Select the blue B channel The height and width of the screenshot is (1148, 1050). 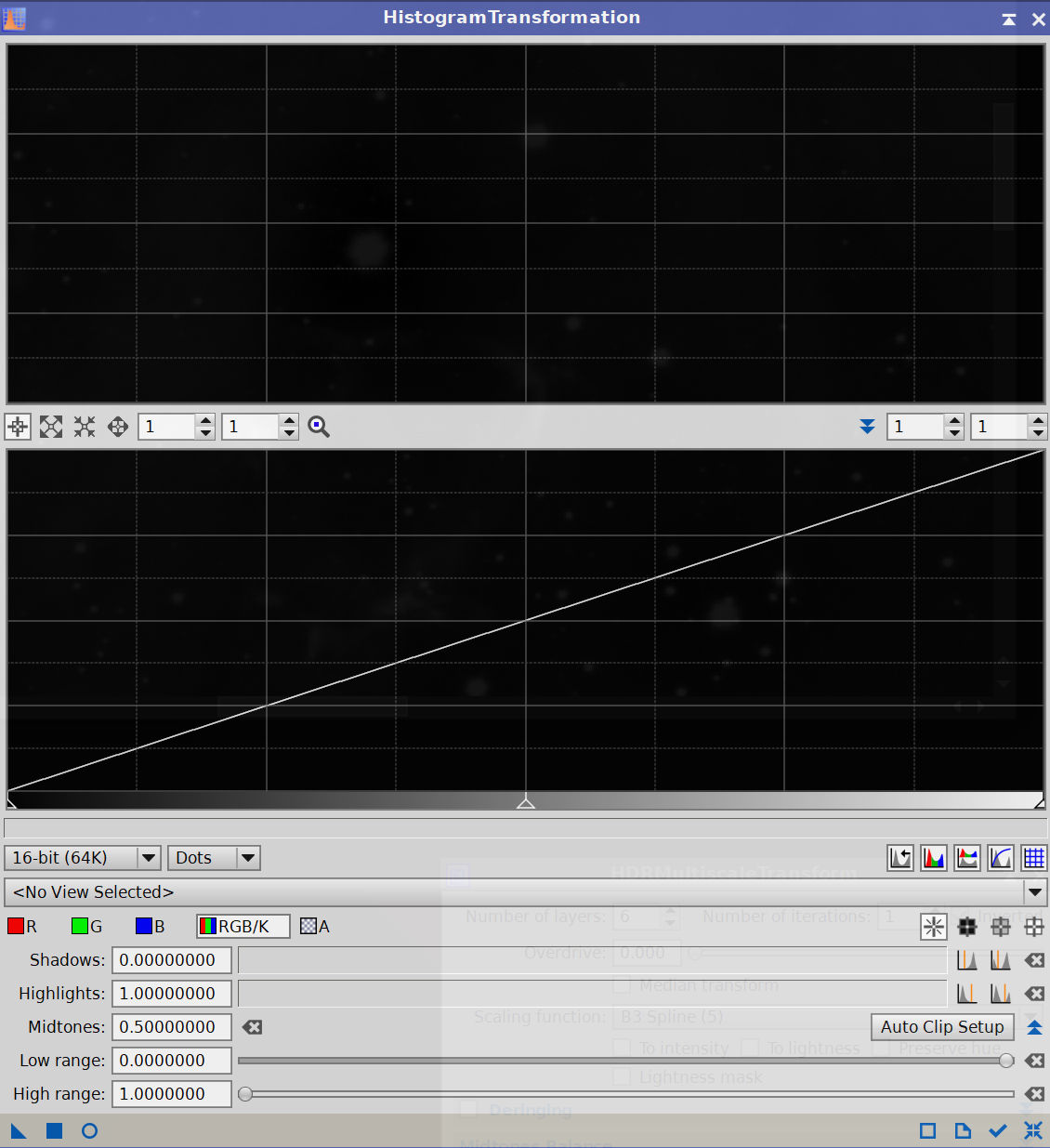tap(150, 926)
